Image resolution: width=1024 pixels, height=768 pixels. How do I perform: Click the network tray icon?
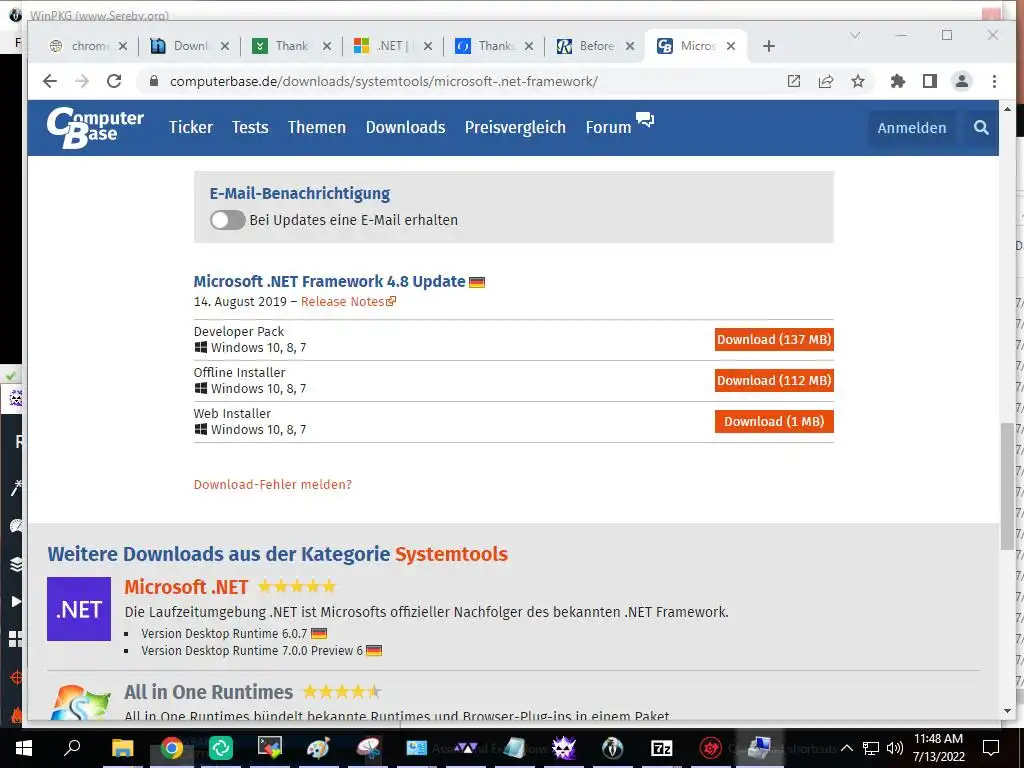[x=871, y=748]
